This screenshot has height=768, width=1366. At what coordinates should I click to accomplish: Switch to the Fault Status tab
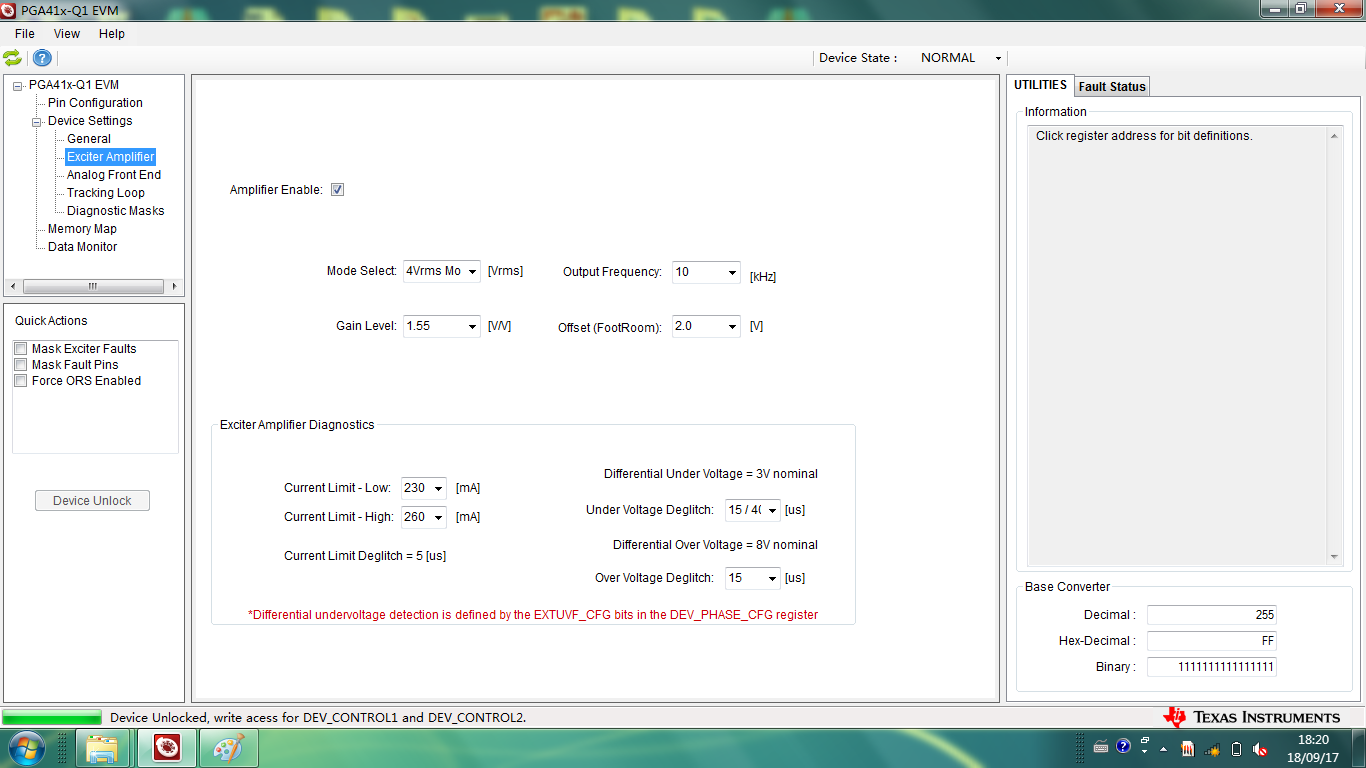[x=1112, y=87]
